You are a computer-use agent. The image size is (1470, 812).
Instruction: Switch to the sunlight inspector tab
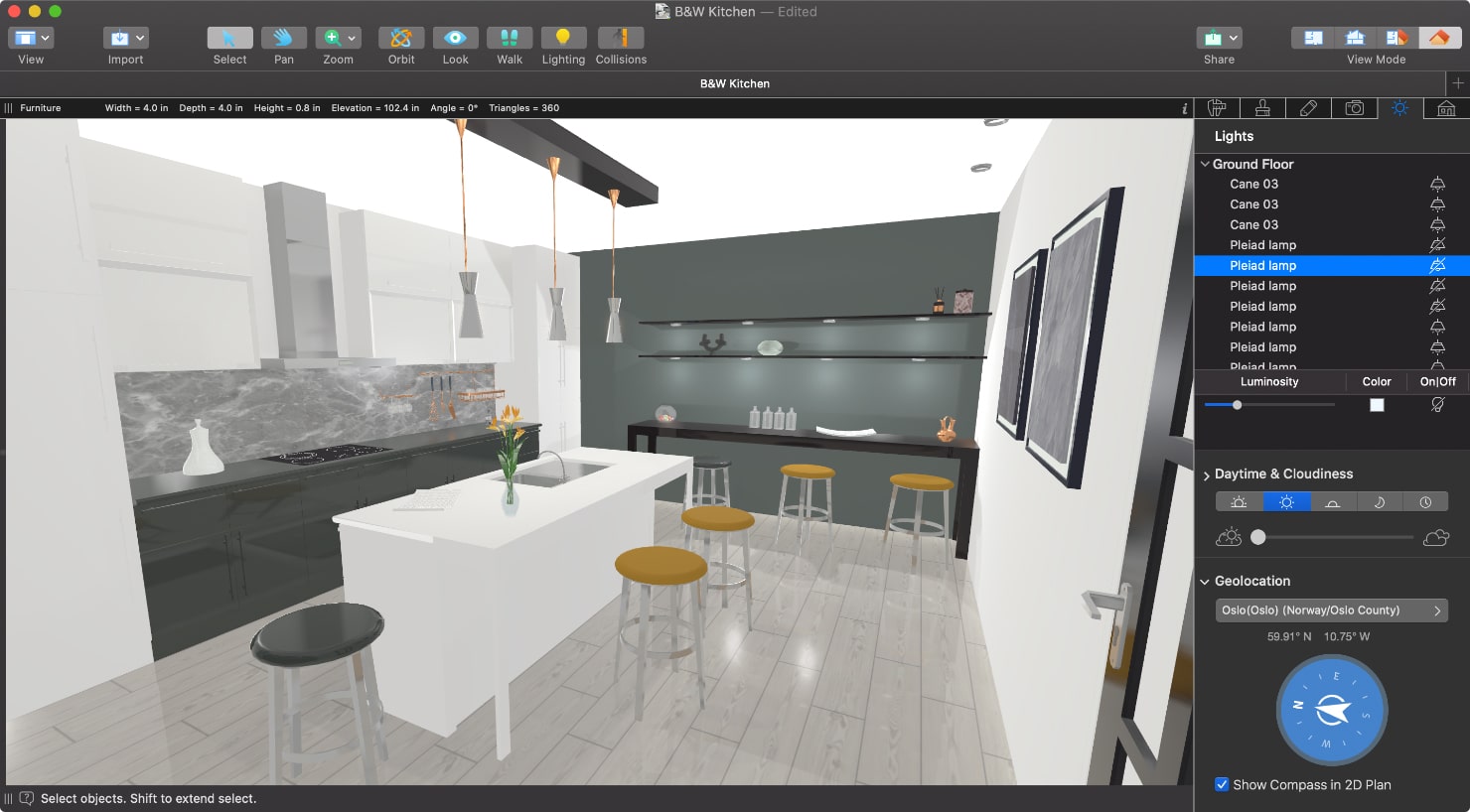pos(1400,108)
